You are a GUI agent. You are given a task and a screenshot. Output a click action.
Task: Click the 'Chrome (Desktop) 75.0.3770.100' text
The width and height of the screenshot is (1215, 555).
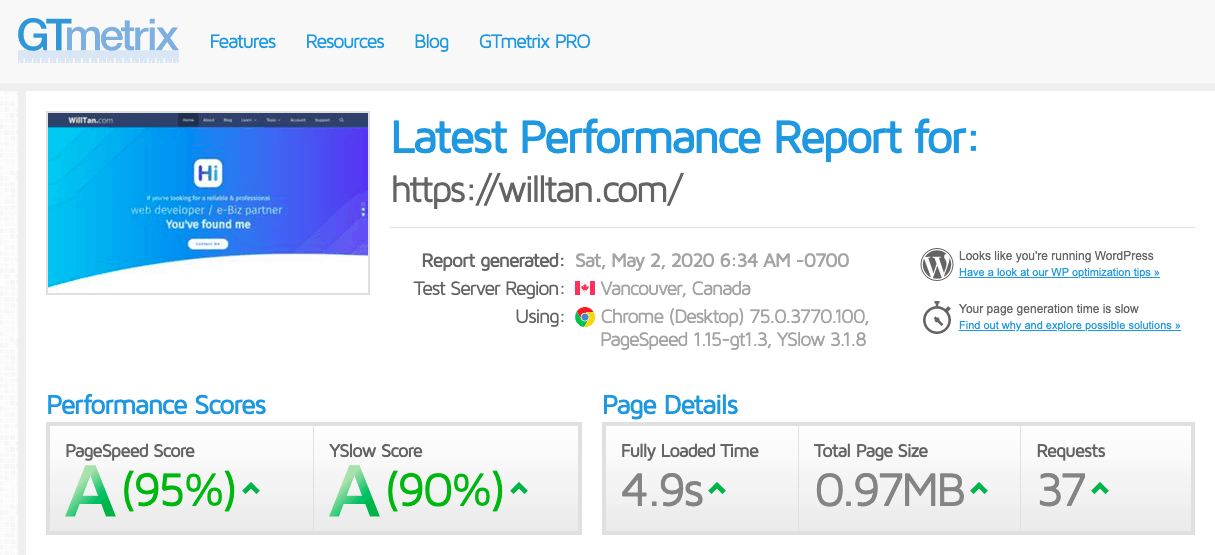pos(735,317)
